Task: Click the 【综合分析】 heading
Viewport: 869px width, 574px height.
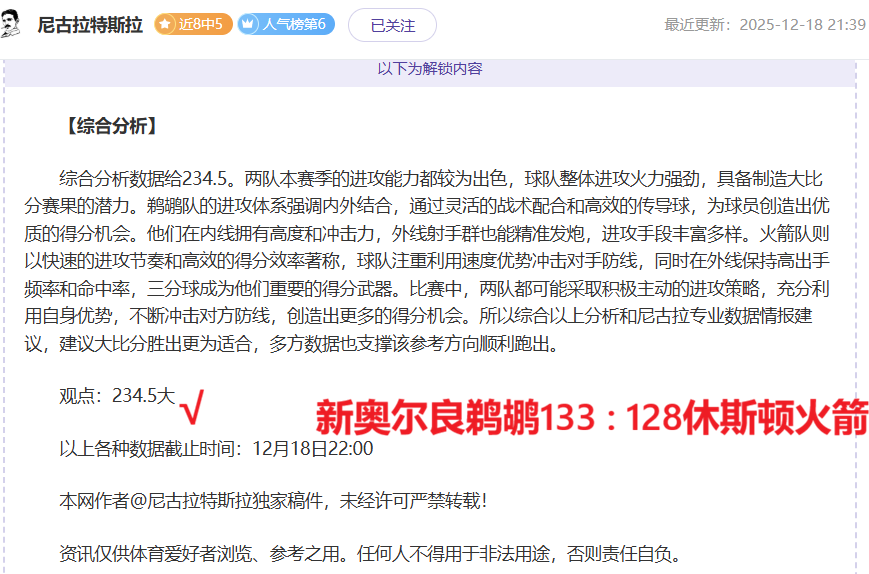Action: pos(109,126)
